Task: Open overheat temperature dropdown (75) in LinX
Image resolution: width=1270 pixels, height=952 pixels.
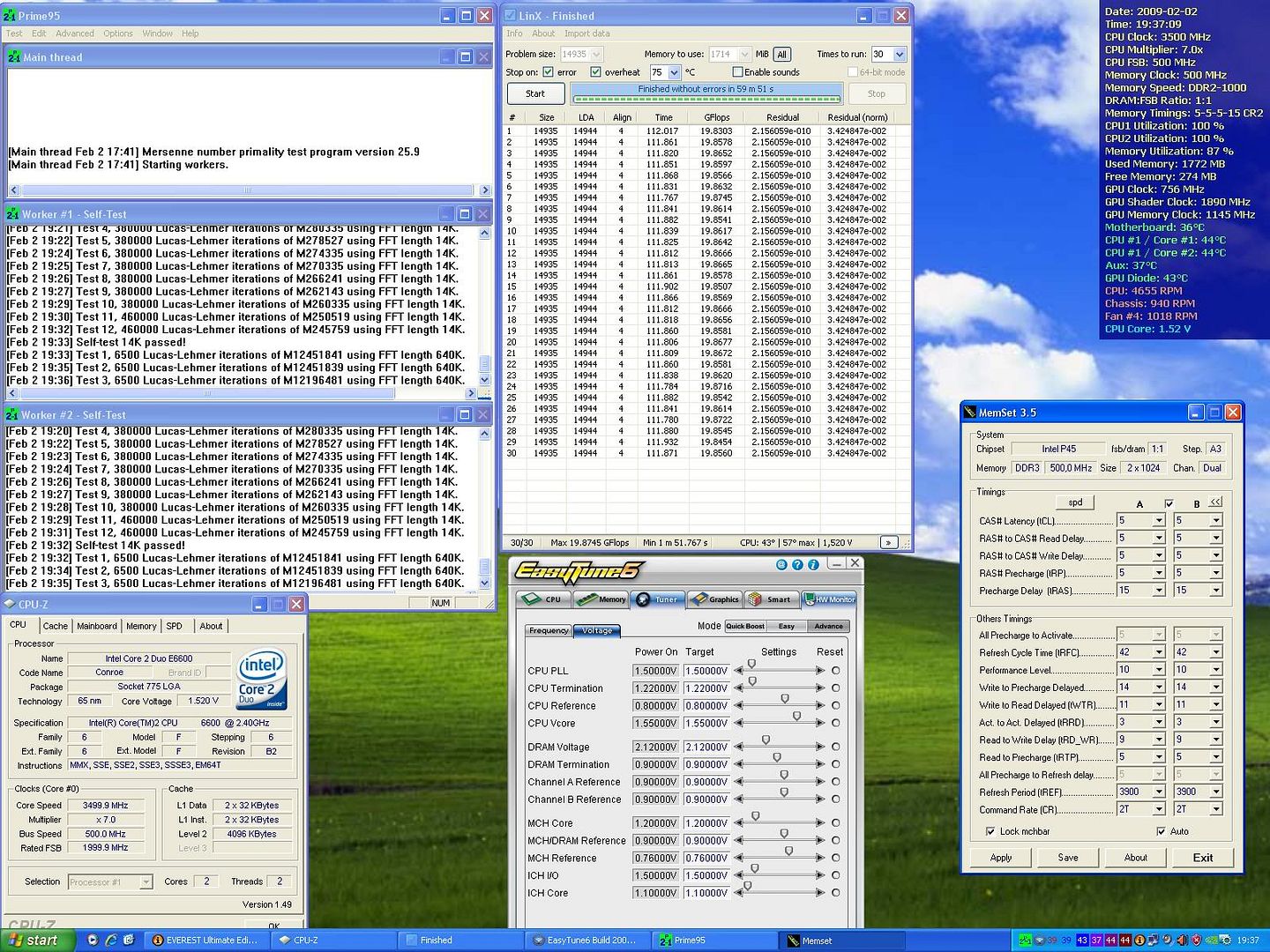Action: point(675,72)
